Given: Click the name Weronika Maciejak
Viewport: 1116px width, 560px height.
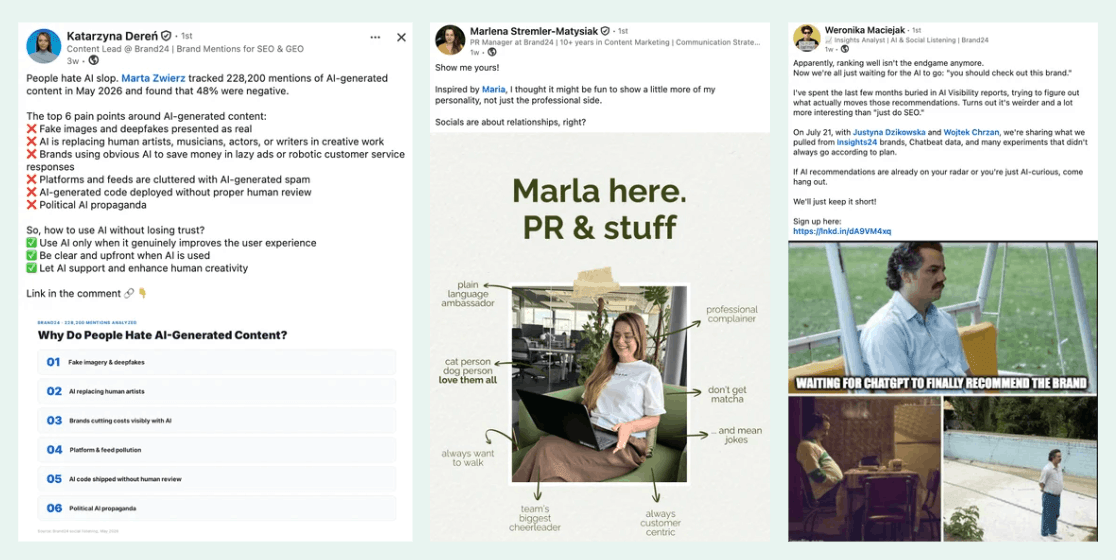Looking at the screenshot, I should [863, 30].
